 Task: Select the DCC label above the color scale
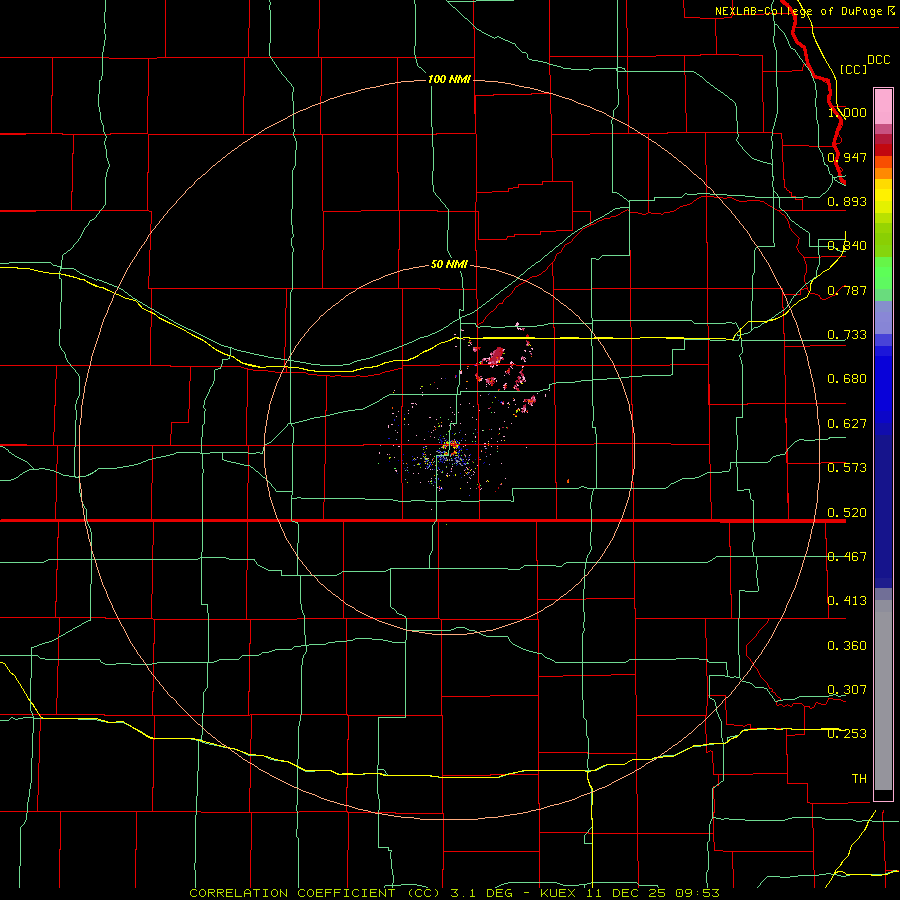click(x=878, y=60)
